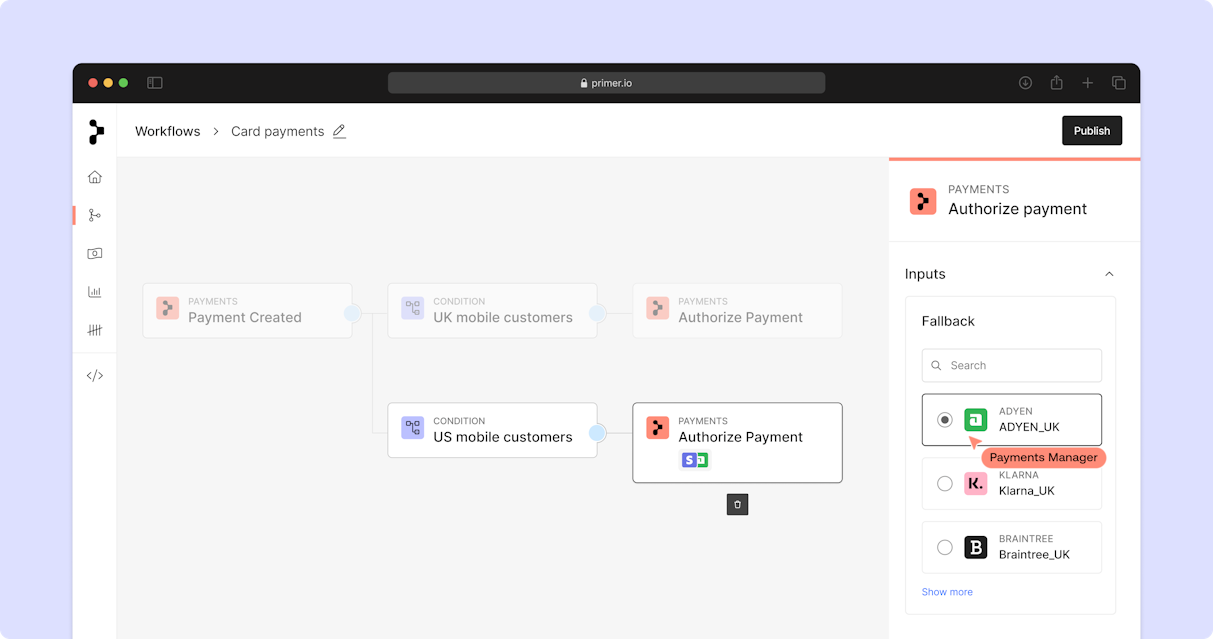
Task: Click the US mobile customers condition icon
Action: tap(412, 428)
